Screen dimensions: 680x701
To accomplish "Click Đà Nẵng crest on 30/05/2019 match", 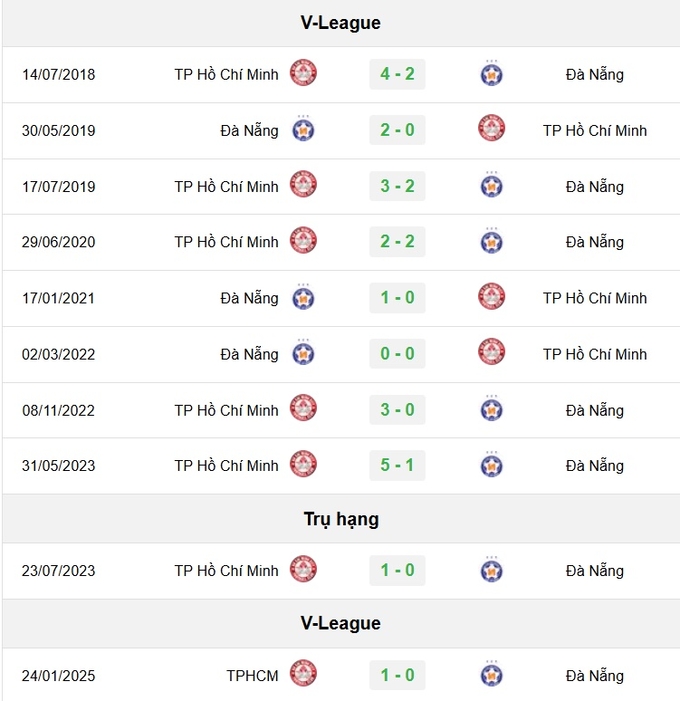I will tap(303, 129).
